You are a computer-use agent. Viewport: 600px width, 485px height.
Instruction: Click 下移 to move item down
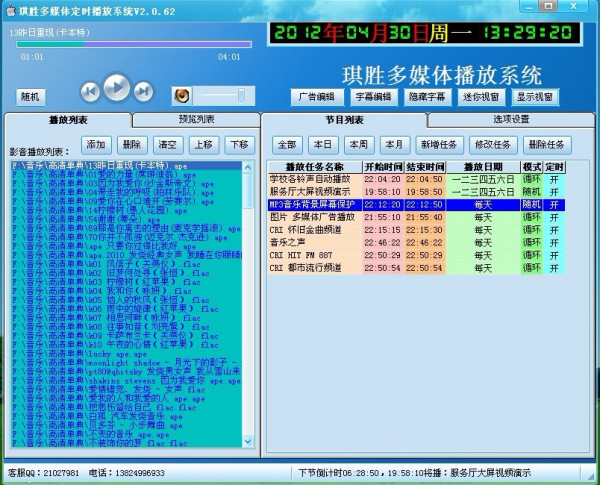240,145
